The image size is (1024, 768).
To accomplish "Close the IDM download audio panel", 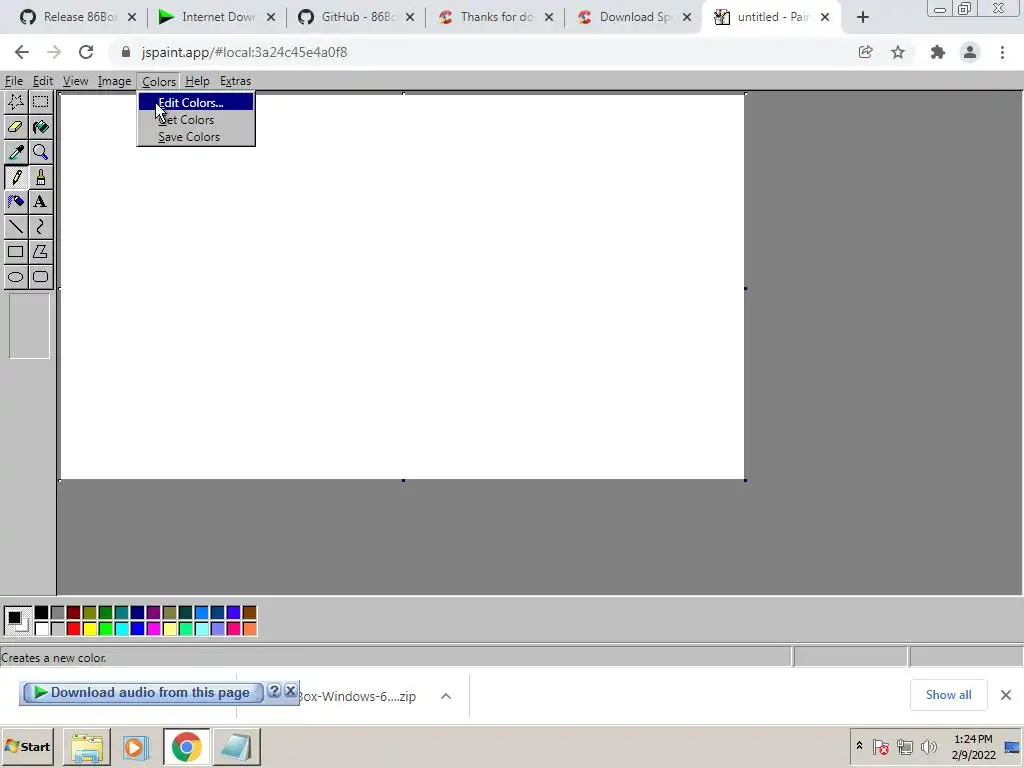I will tap(291, 691).
